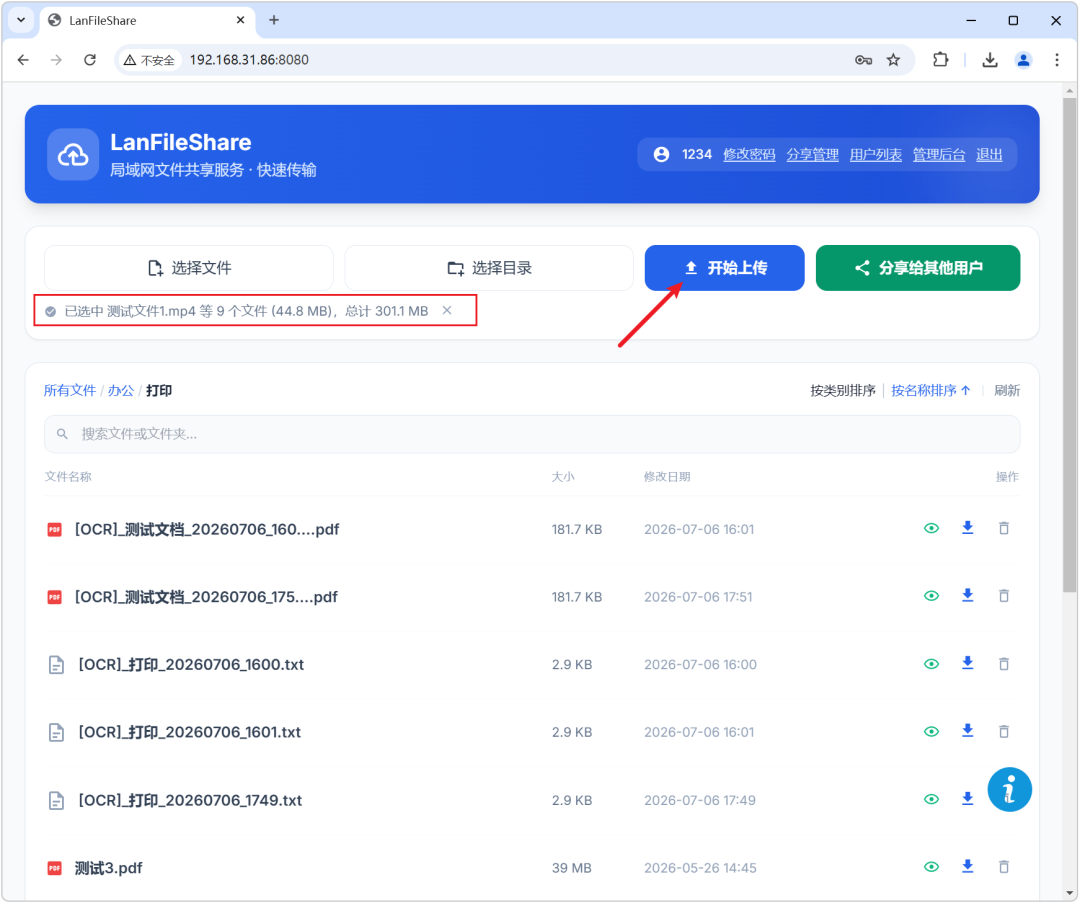Image resolution: width=1080 pixels, height=903 pixels.
Task: Open the 修改密码 link
Action: [x=749, y=154]
